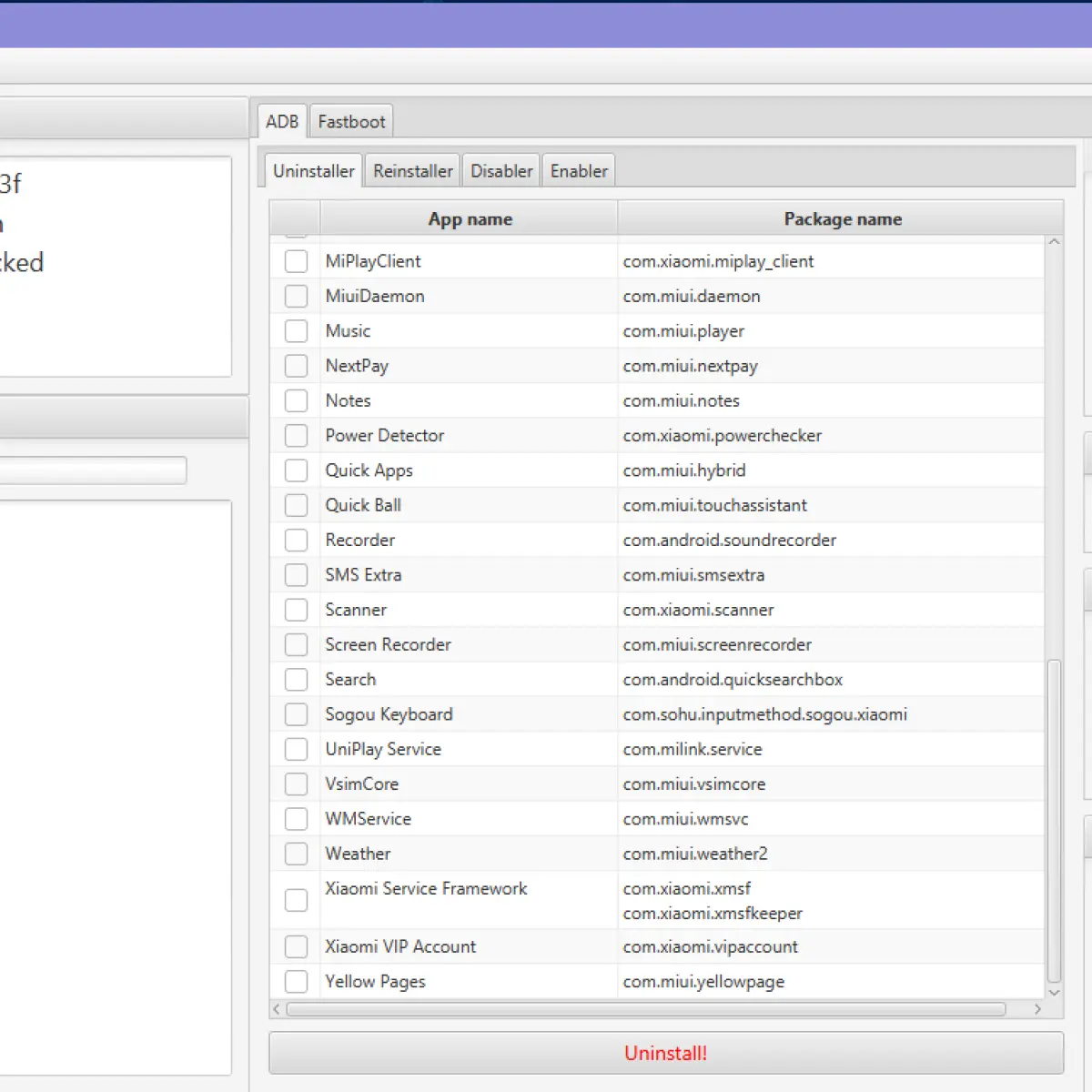This screenshot has width=1092, height=1092.
Task: Sort by Package name column header
Action: (842, 219)
